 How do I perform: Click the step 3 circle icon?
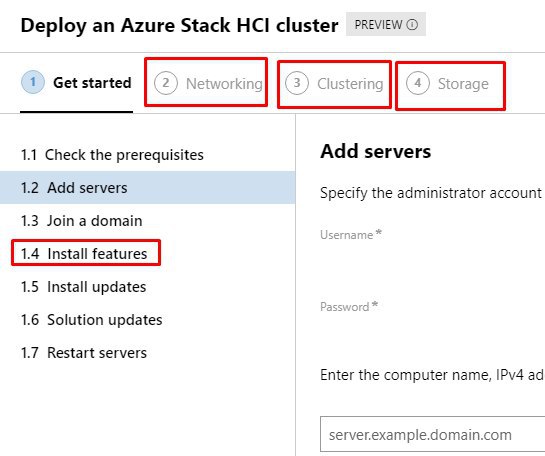(296, 83)
